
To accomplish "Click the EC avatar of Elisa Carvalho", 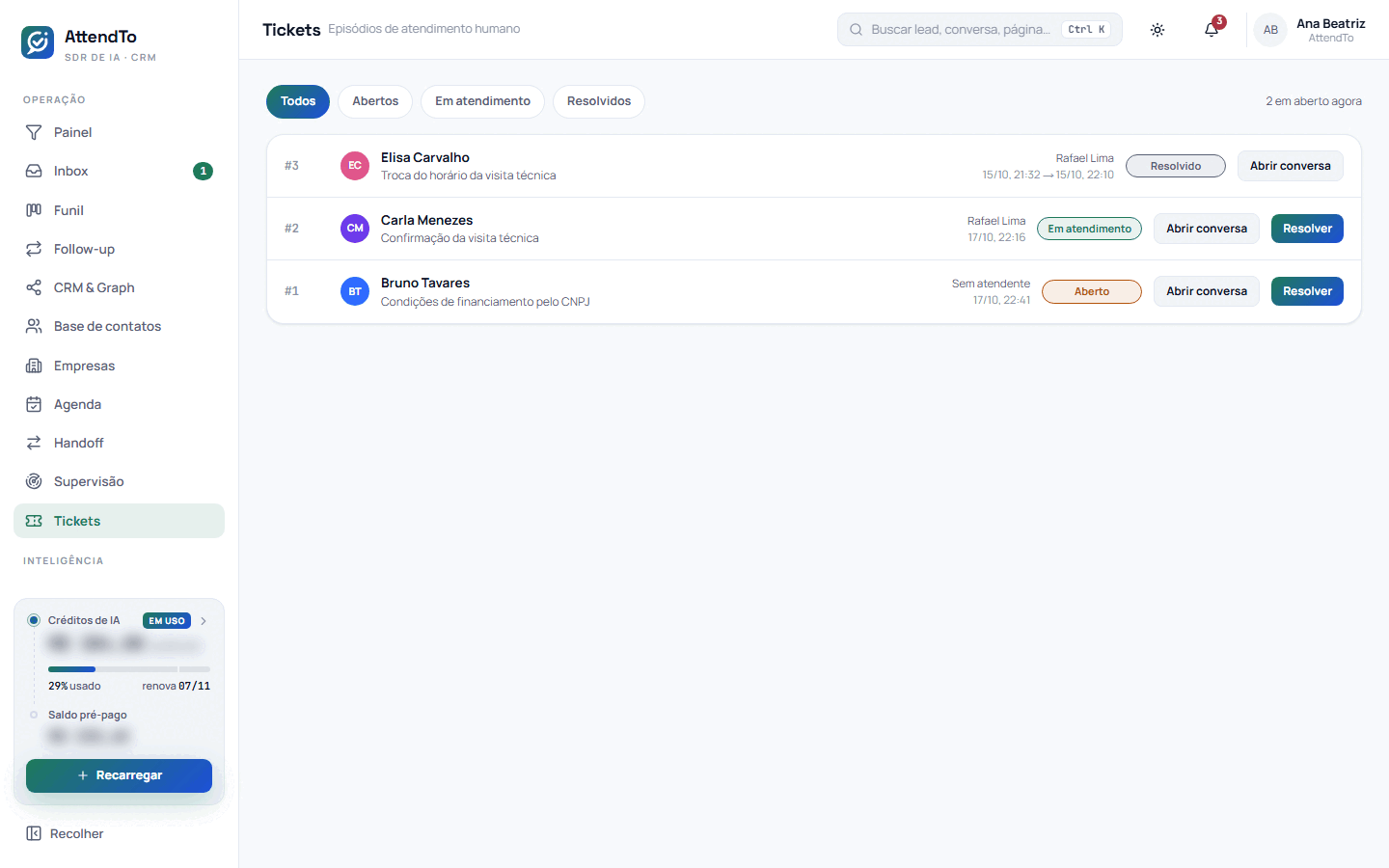I will click(x=355, y=166).
